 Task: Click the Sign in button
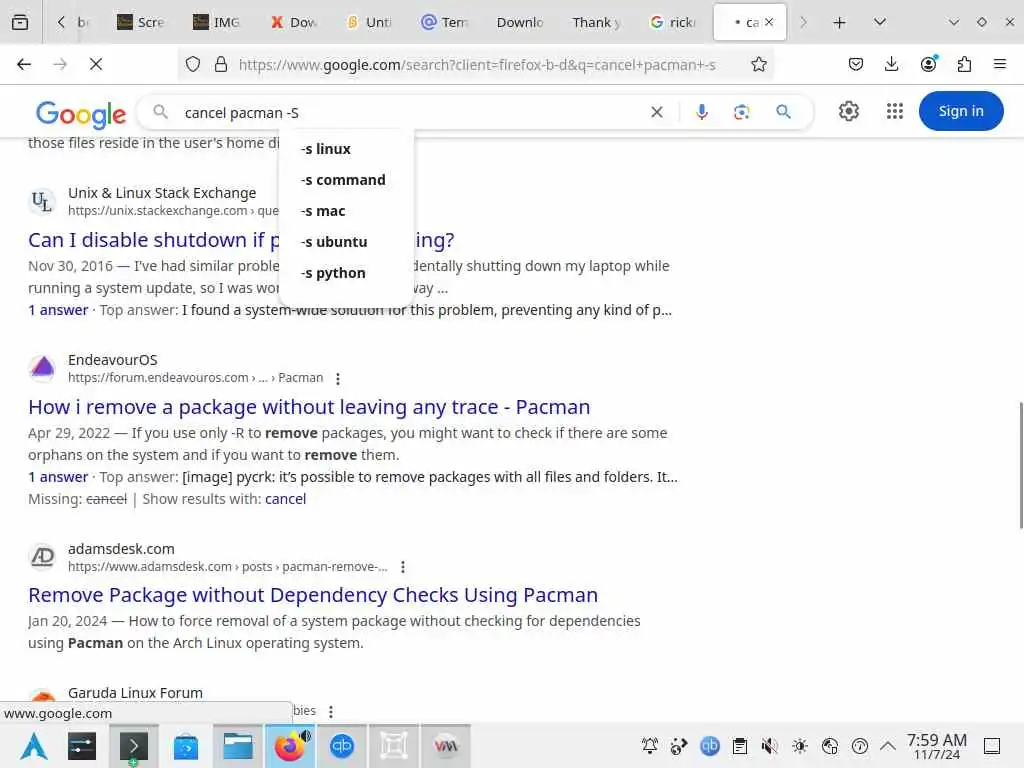pos(961,111)
